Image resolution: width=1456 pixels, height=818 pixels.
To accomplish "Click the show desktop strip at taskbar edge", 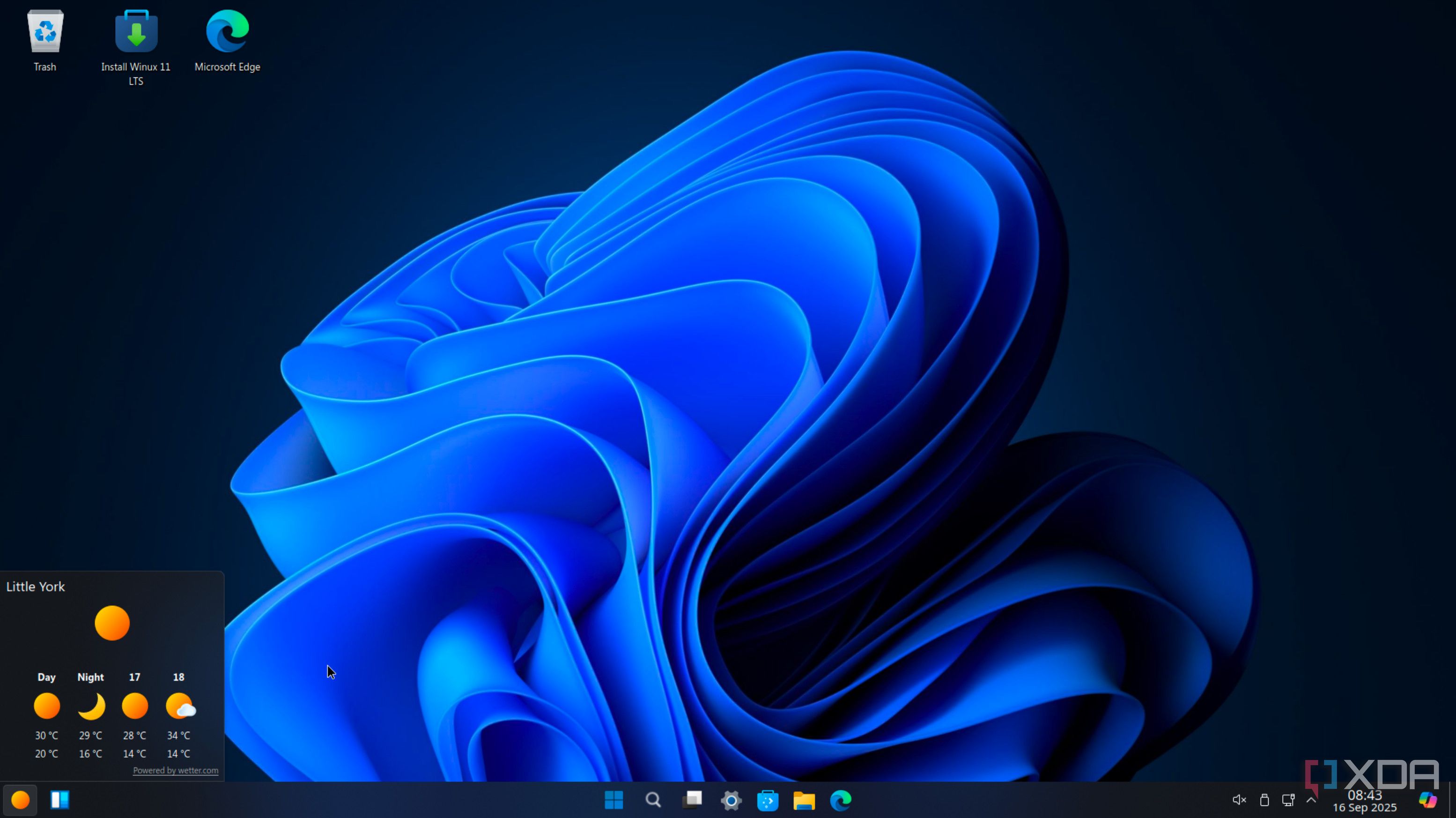I will [1453, 800].
